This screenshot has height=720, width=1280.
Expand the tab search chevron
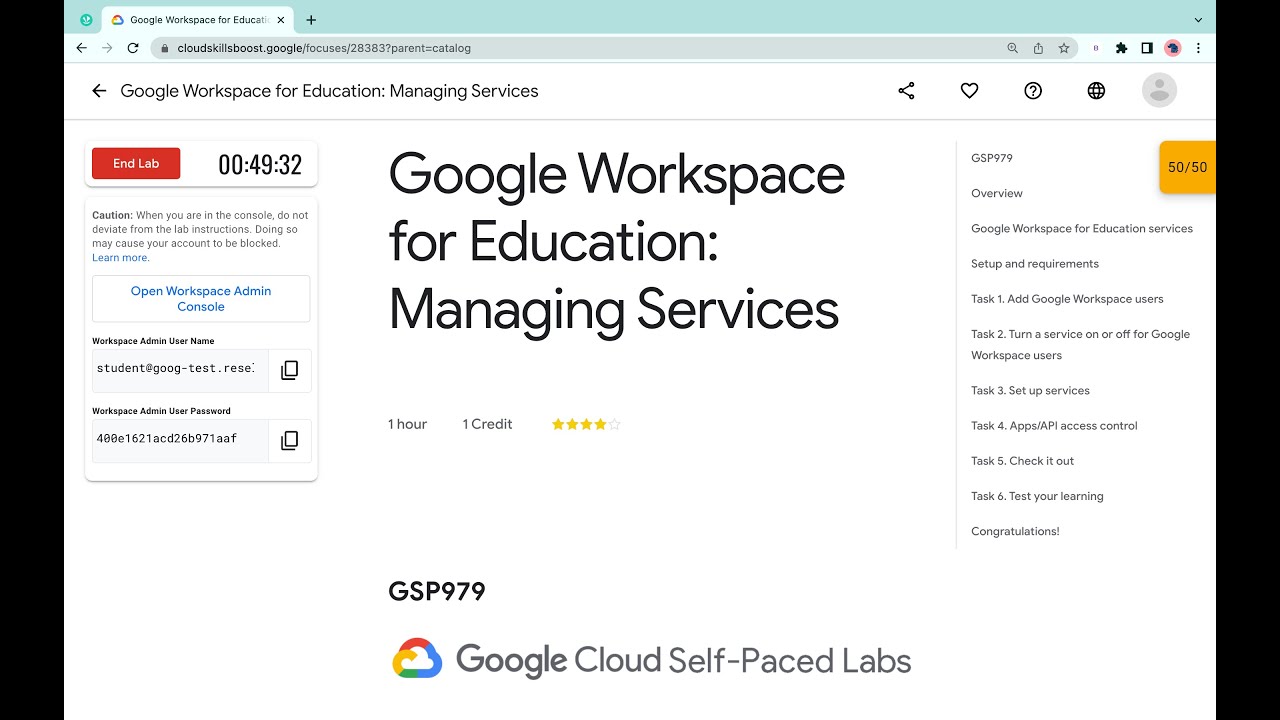(x=1198, y=19)
